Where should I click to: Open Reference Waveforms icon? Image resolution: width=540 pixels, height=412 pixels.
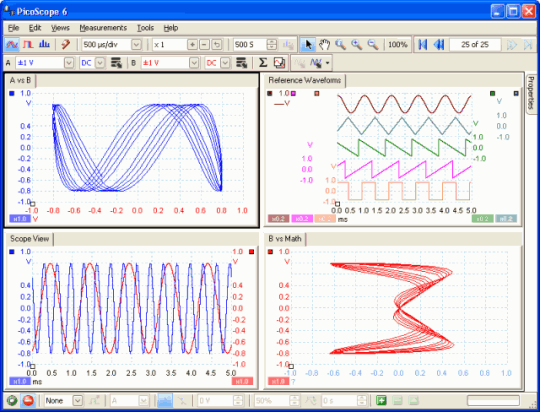coord(279,63)
